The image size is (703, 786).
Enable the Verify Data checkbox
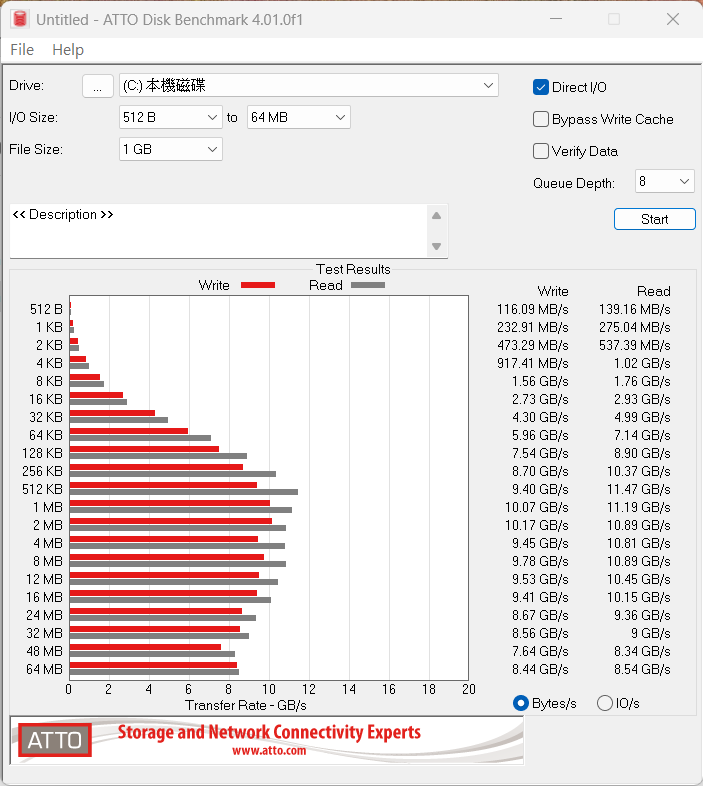tap(541, 151)
